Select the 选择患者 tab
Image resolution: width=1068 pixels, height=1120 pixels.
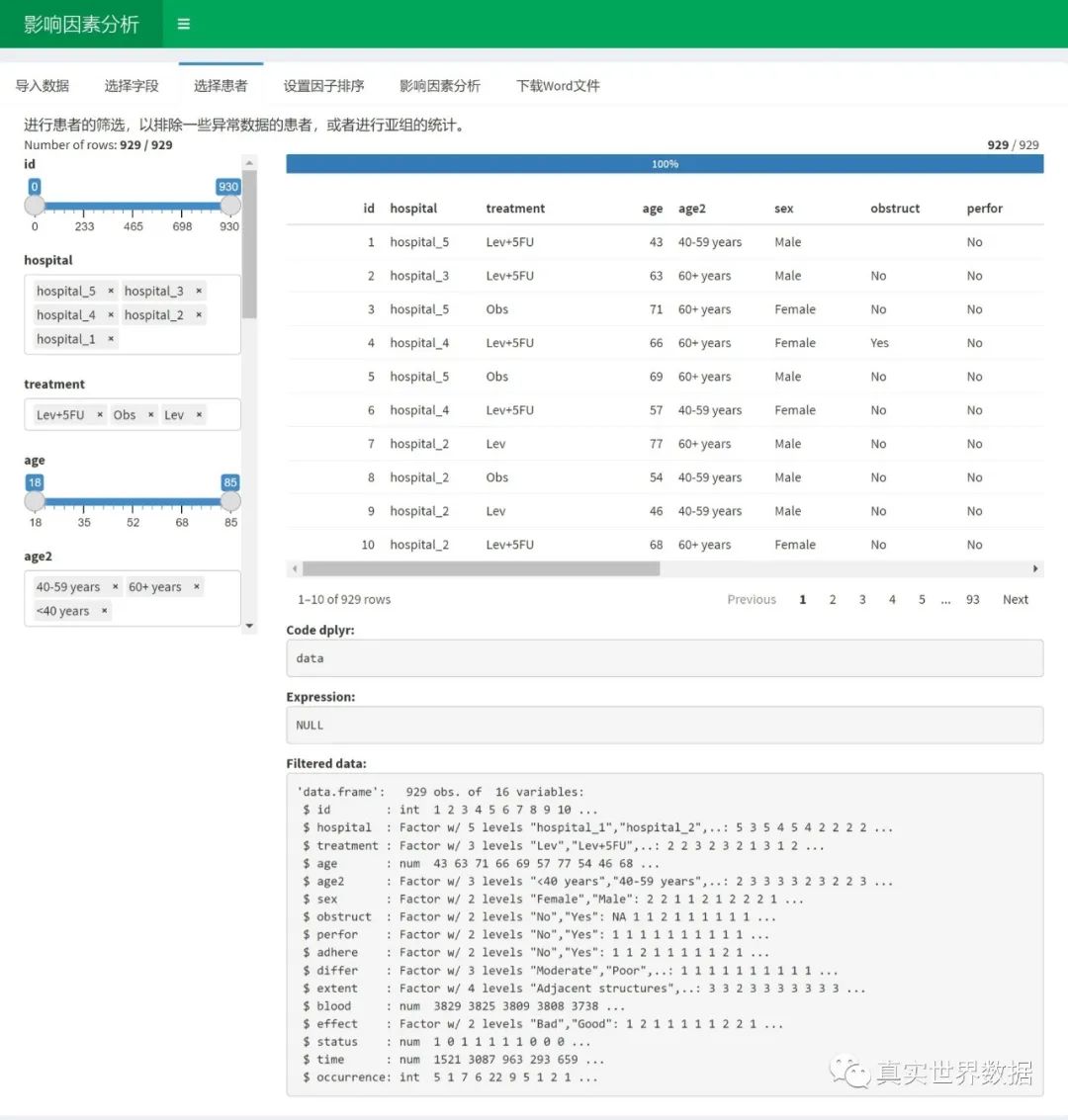pyautogui.click(x=221, y=86)
